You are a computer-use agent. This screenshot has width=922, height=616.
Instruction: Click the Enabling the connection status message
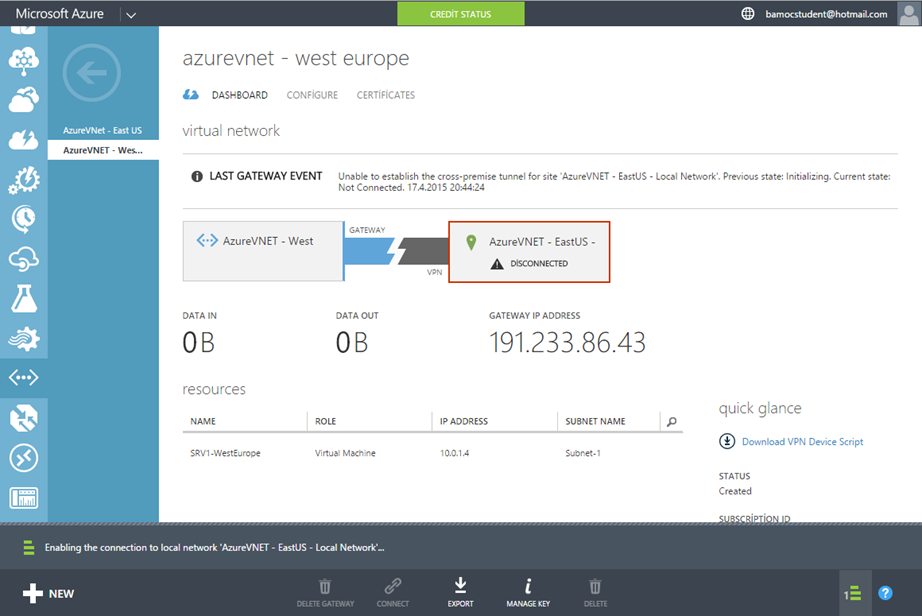(215, 548)
